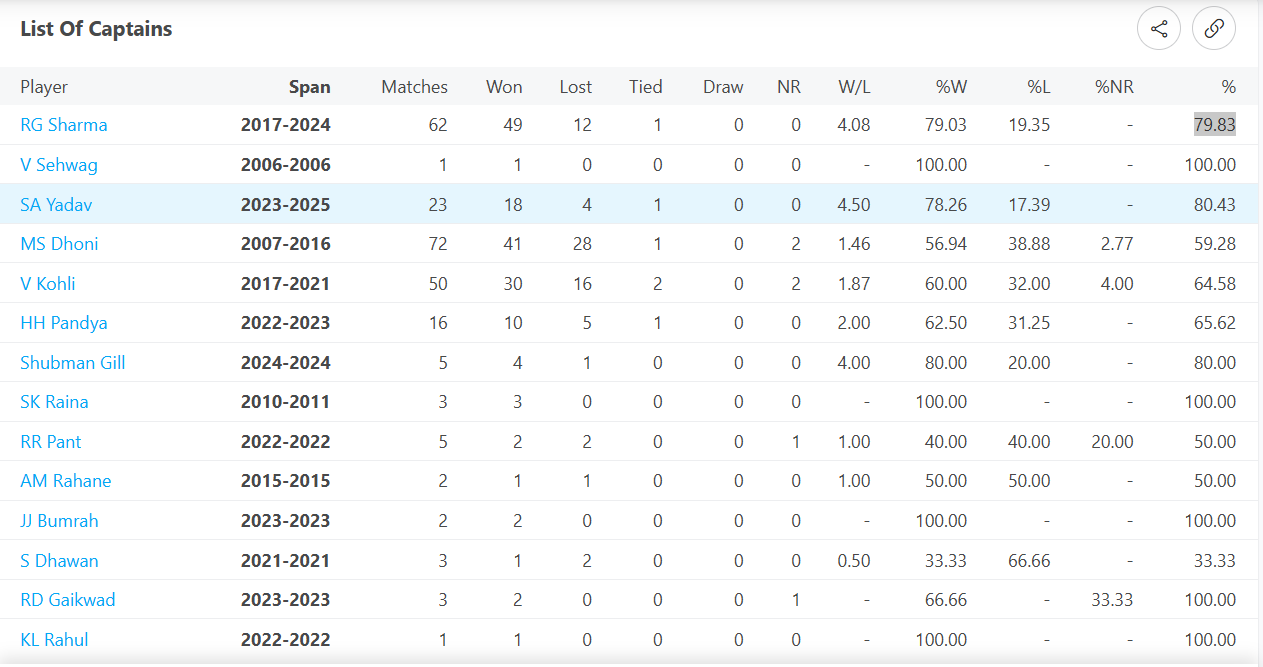Click percentage 64.58 in Kohli row
This screenshot has width=1263, height=667.
pos(1214,284)
